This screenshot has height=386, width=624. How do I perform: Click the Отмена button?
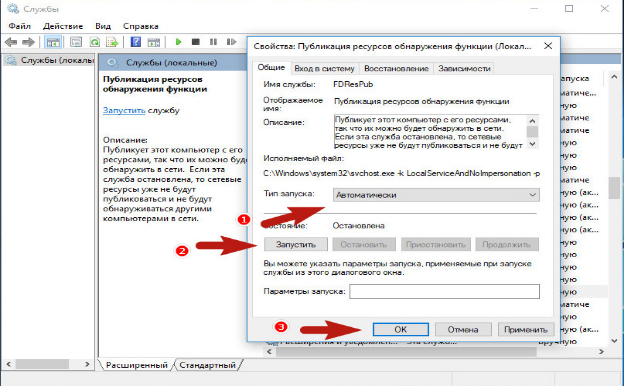coord(463,329)
